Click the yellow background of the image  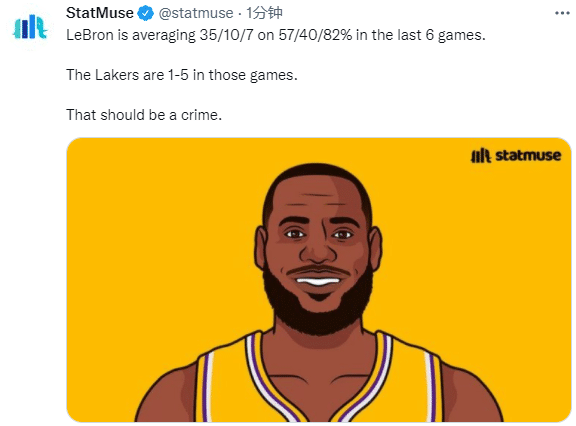478,257
